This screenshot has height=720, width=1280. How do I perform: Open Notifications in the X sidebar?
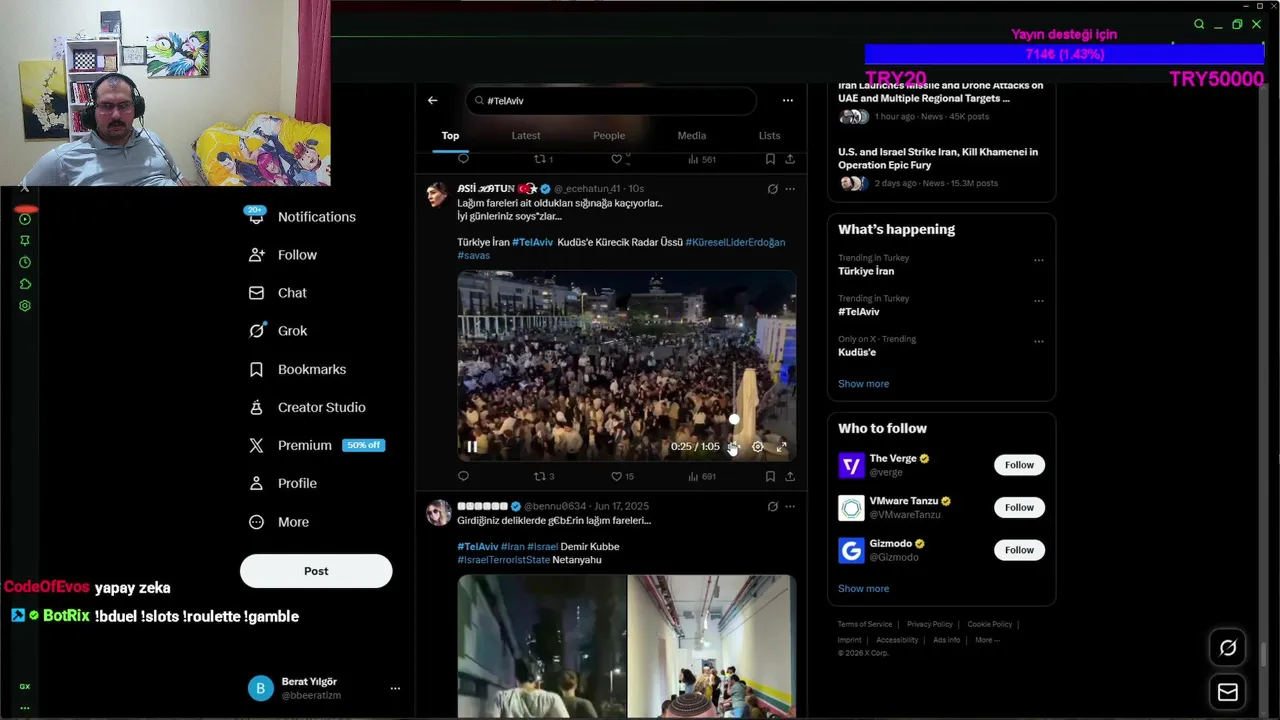(302, 217)
